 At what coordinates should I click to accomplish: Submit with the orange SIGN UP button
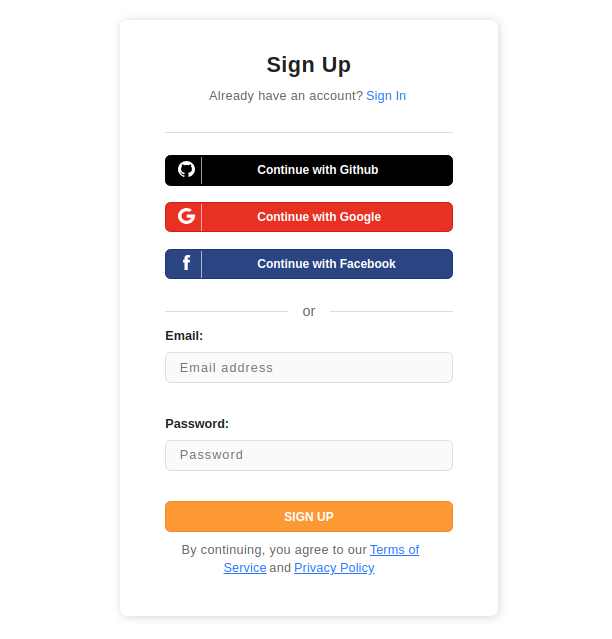tap(308, 516)
